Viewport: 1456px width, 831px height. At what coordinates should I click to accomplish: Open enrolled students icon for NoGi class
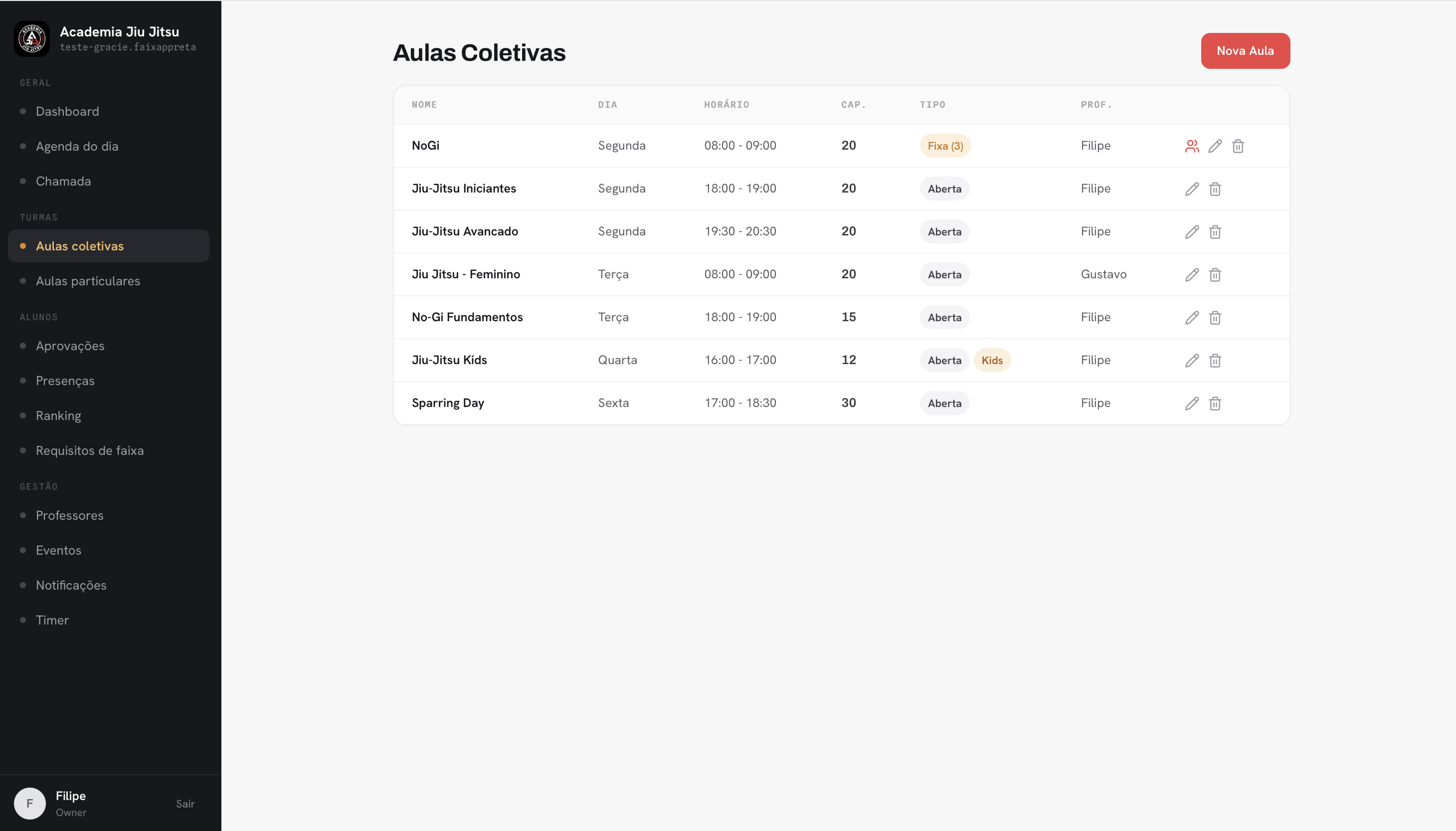tap(1192, 146)
